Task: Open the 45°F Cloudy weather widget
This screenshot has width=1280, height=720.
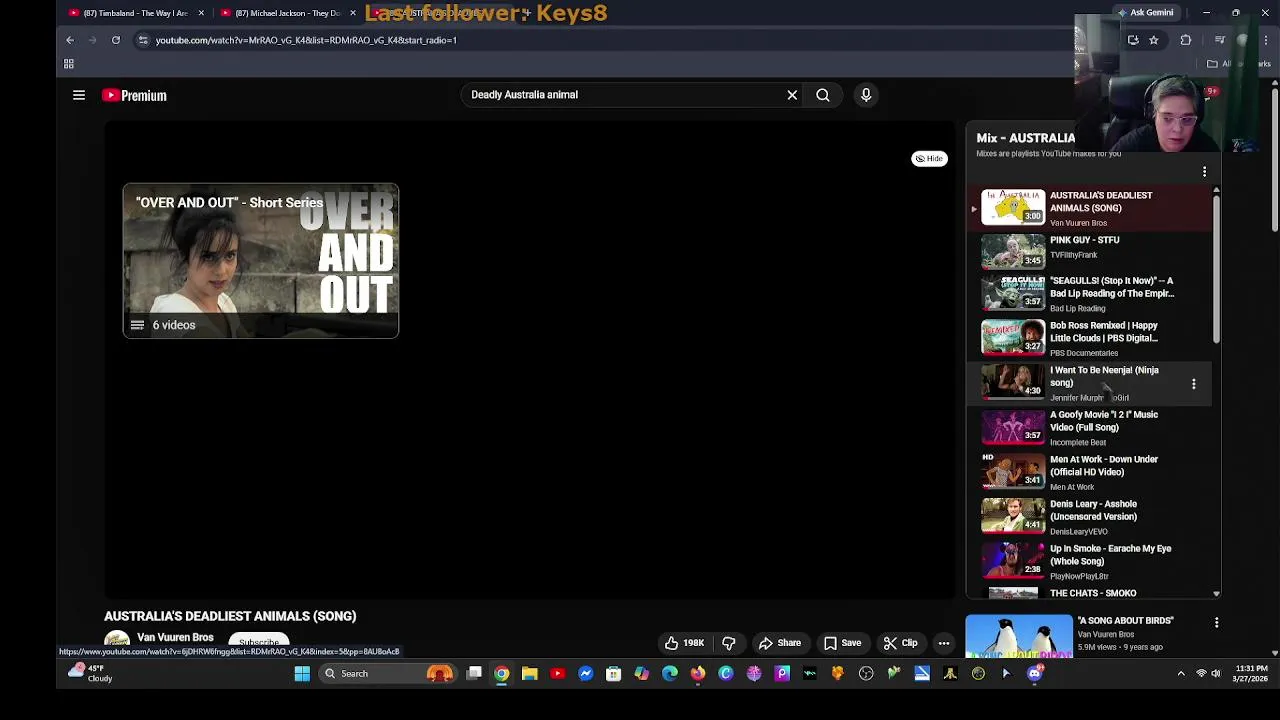Action: tap(90, 674)
